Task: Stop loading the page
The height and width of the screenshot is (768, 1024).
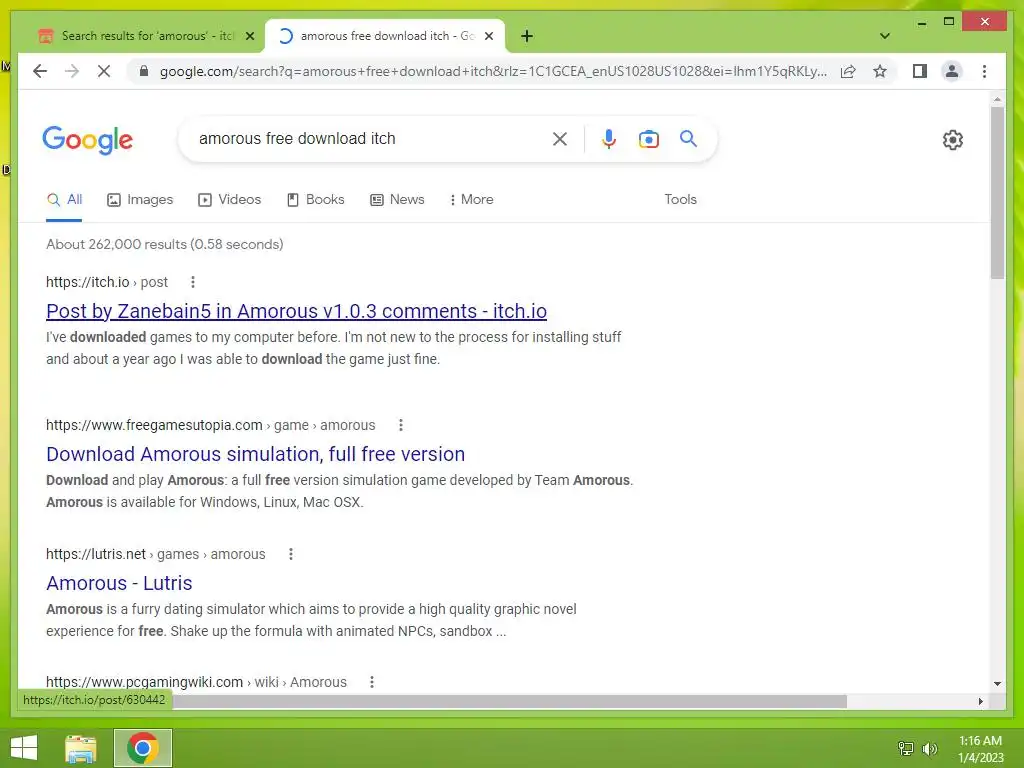Action: click(104, 71)
